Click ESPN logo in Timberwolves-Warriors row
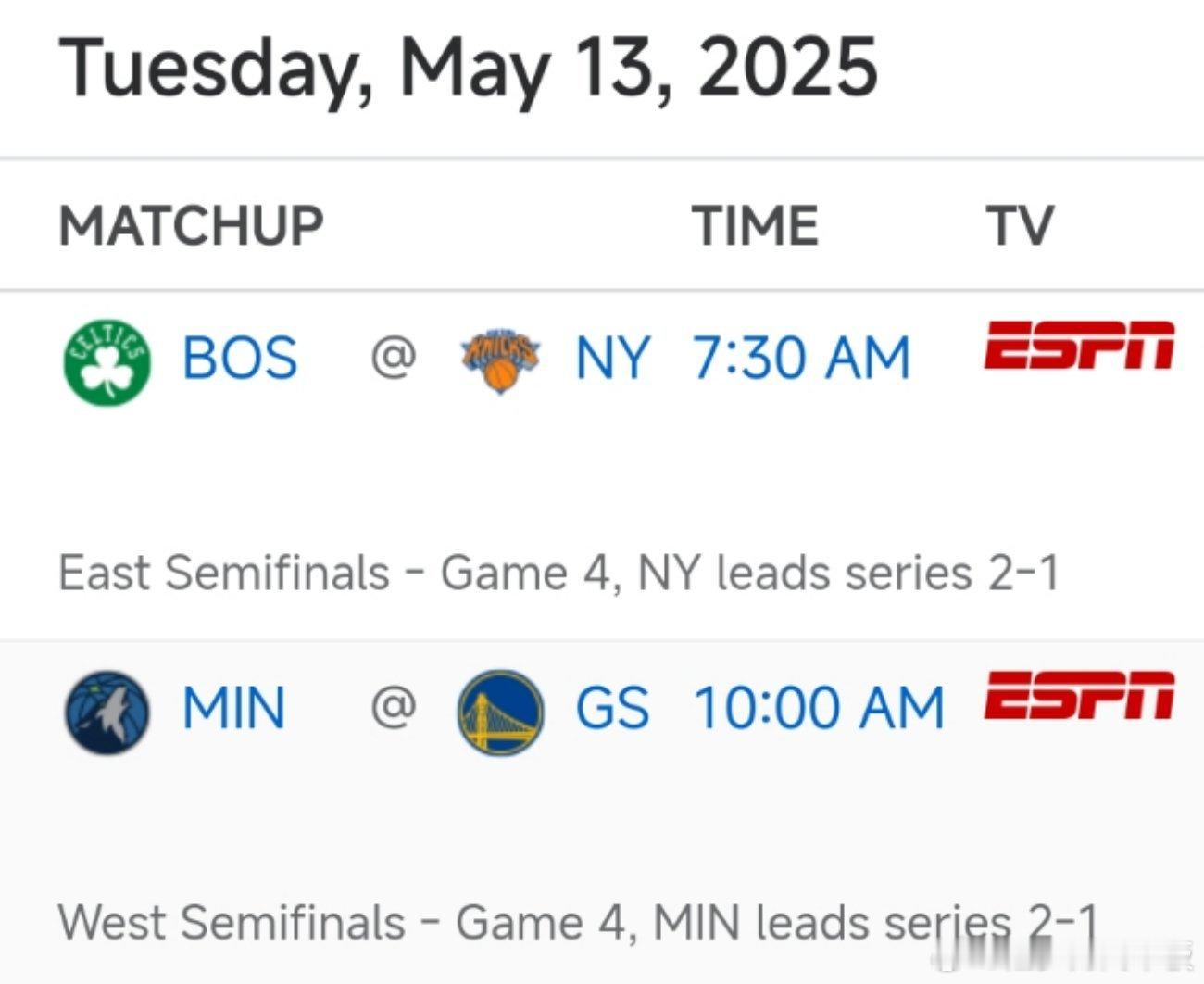This screenshot has width=1204, height=984. click(1080, 696)
